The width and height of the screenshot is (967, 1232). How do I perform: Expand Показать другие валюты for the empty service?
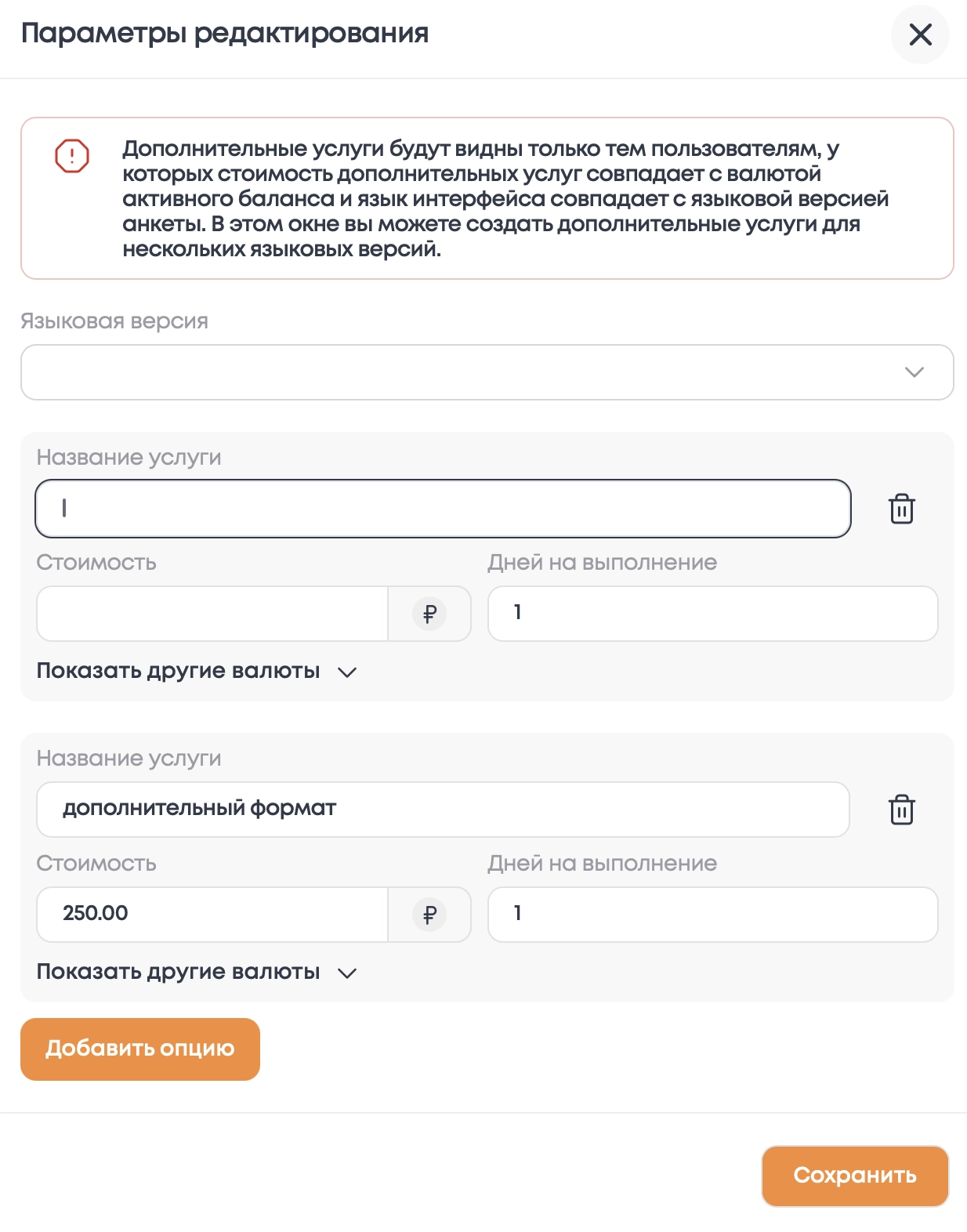point(197,672)
